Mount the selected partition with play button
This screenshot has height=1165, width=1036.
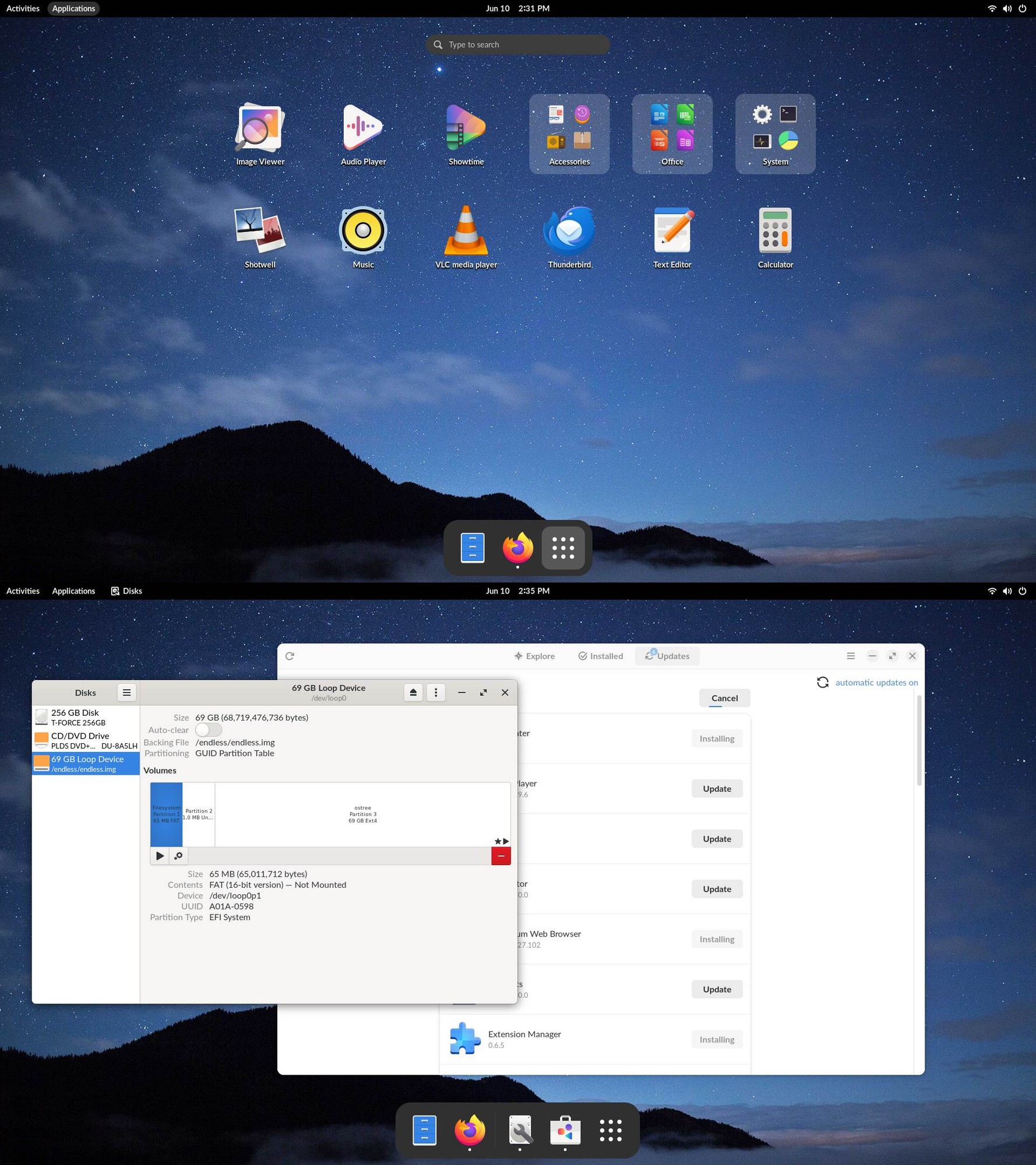click(160, 856)
